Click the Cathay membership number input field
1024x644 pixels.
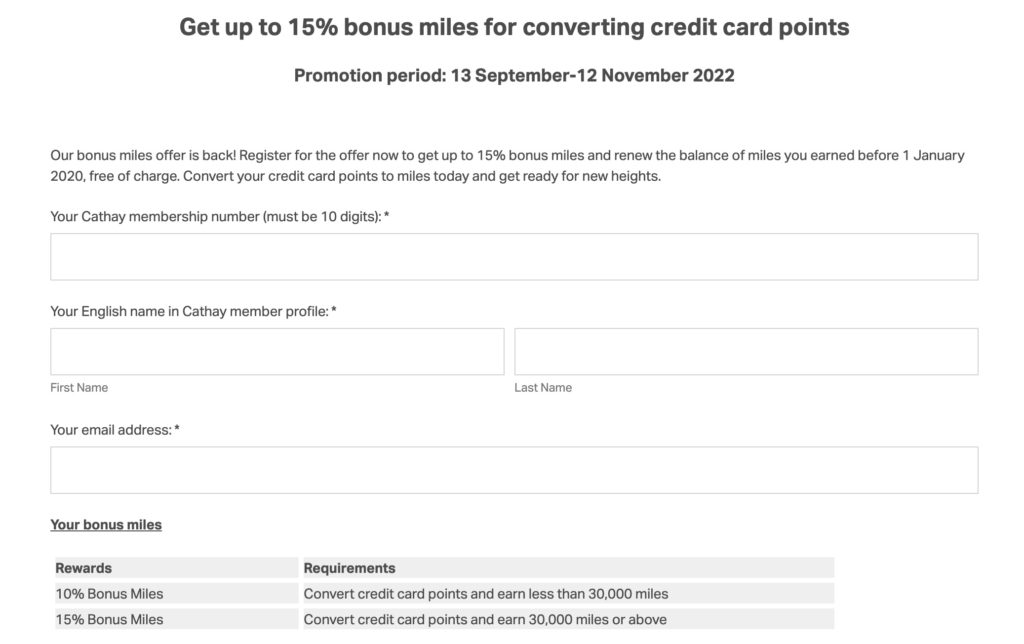514,257
